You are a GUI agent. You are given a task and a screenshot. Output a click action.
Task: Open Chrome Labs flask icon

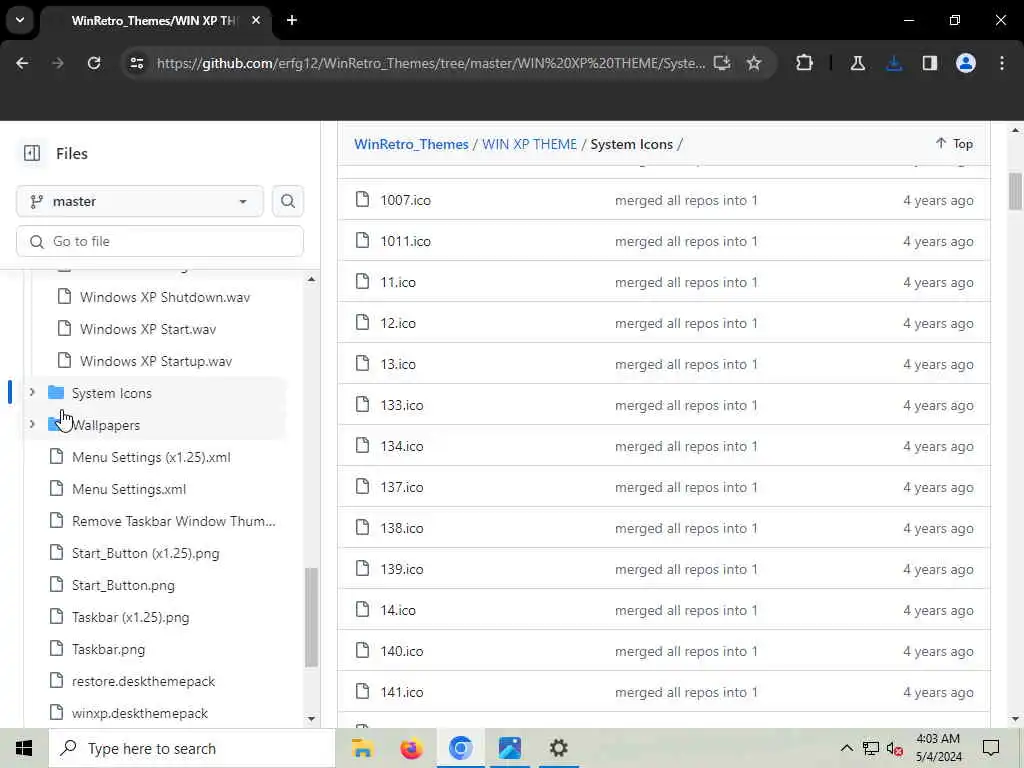tap(857, 63)
